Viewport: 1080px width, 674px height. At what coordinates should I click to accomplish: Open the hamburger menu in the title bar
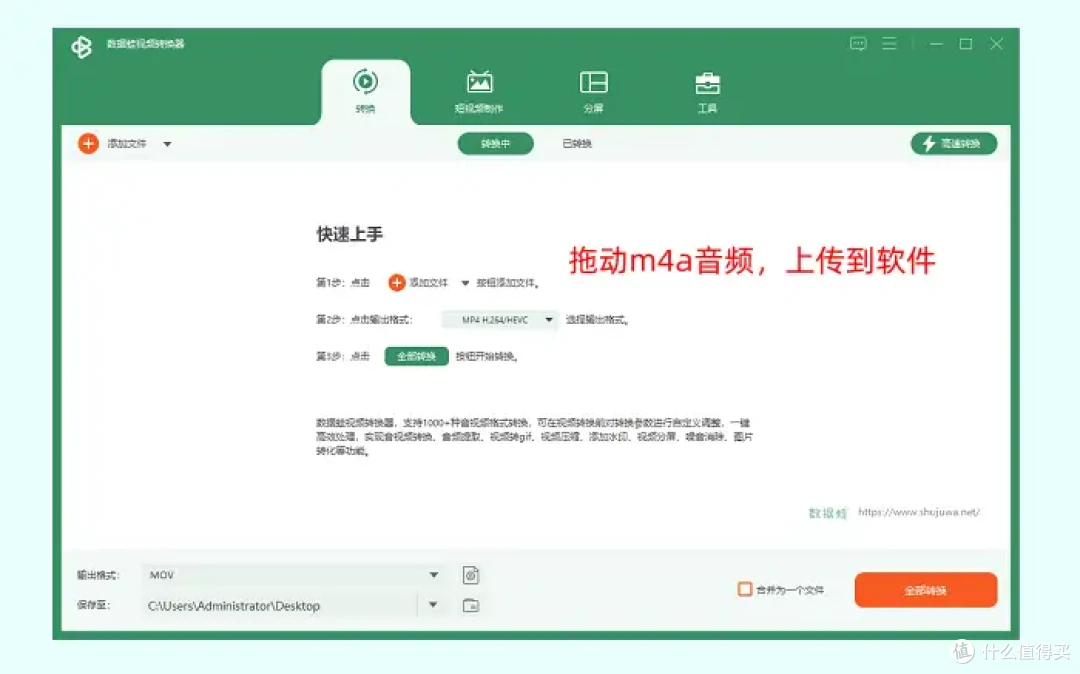tap(889, 44)
